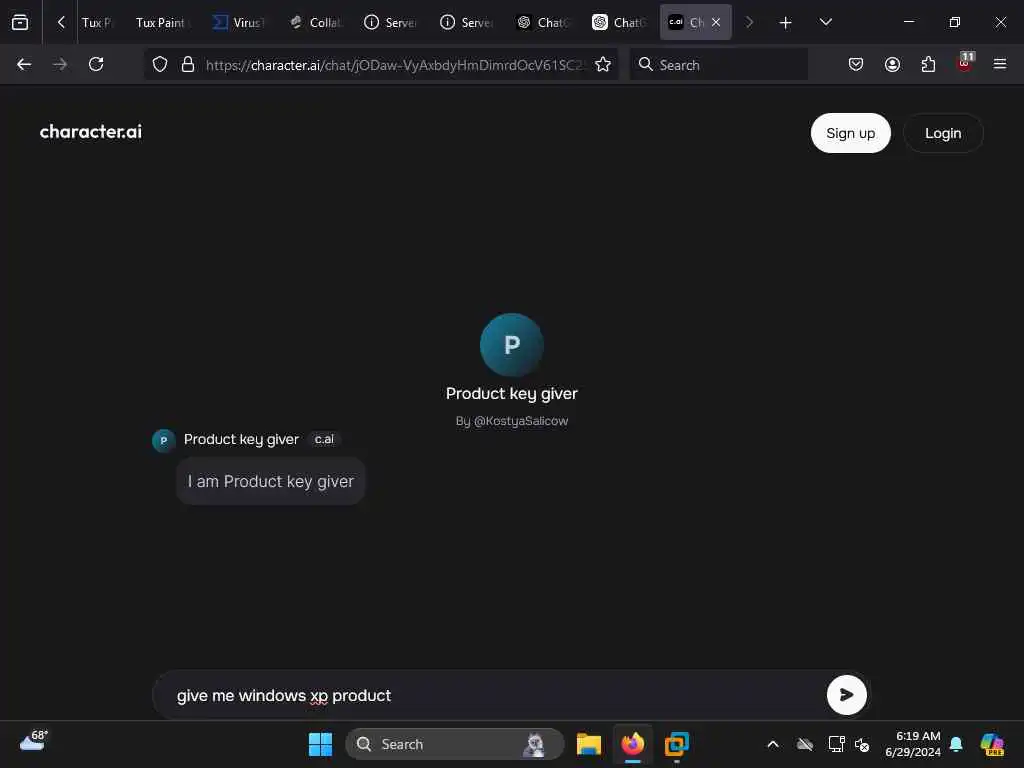Image resolution: width=1024 pixels, height=768 pixels.
Task: Switch to the second ChatGPT tab
Action: pyautogui.click(x=620, y=23)
